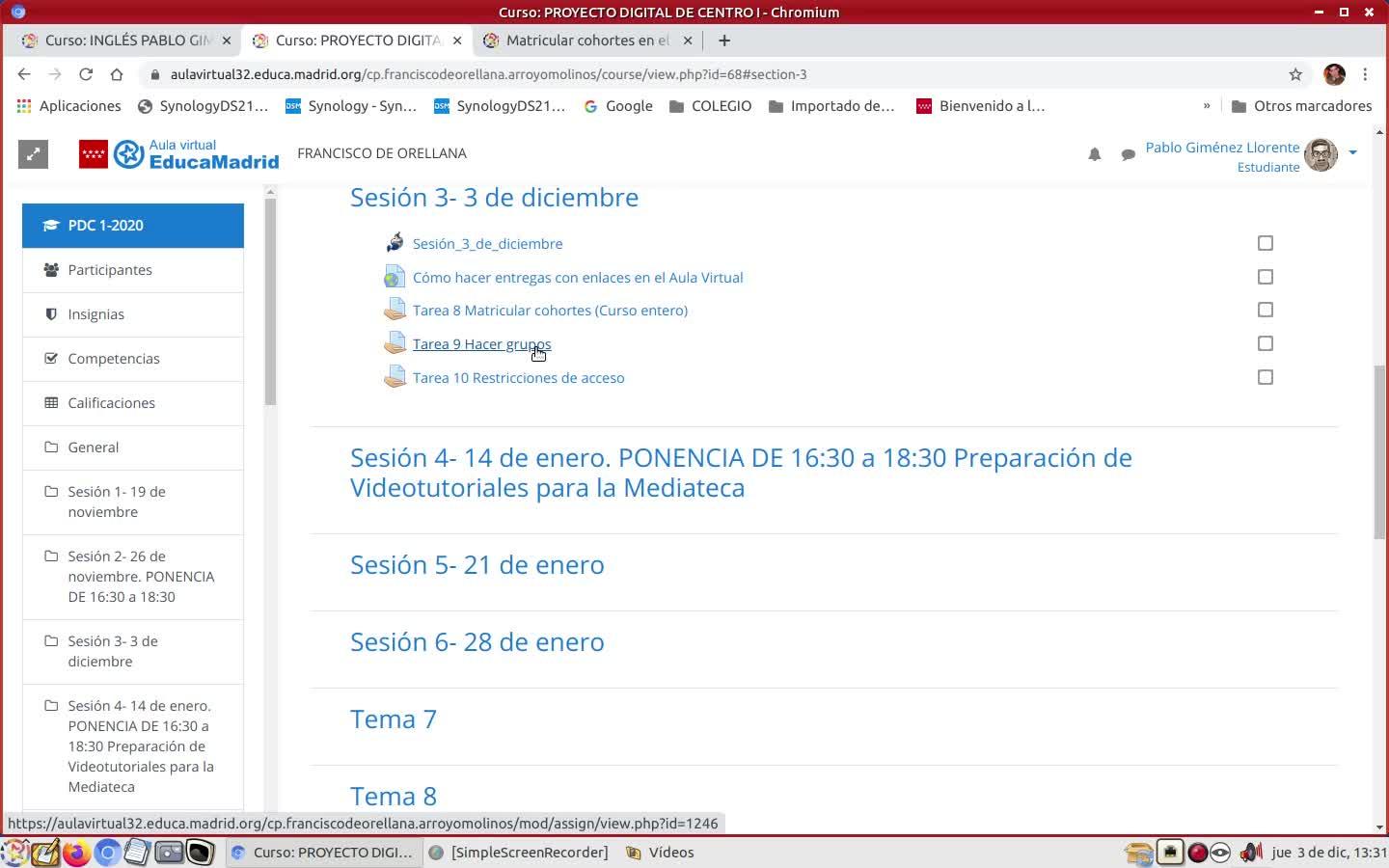Mark Sesión_3_de_diciembre as completed
1389x868 pixels.
click(1266, 243)
